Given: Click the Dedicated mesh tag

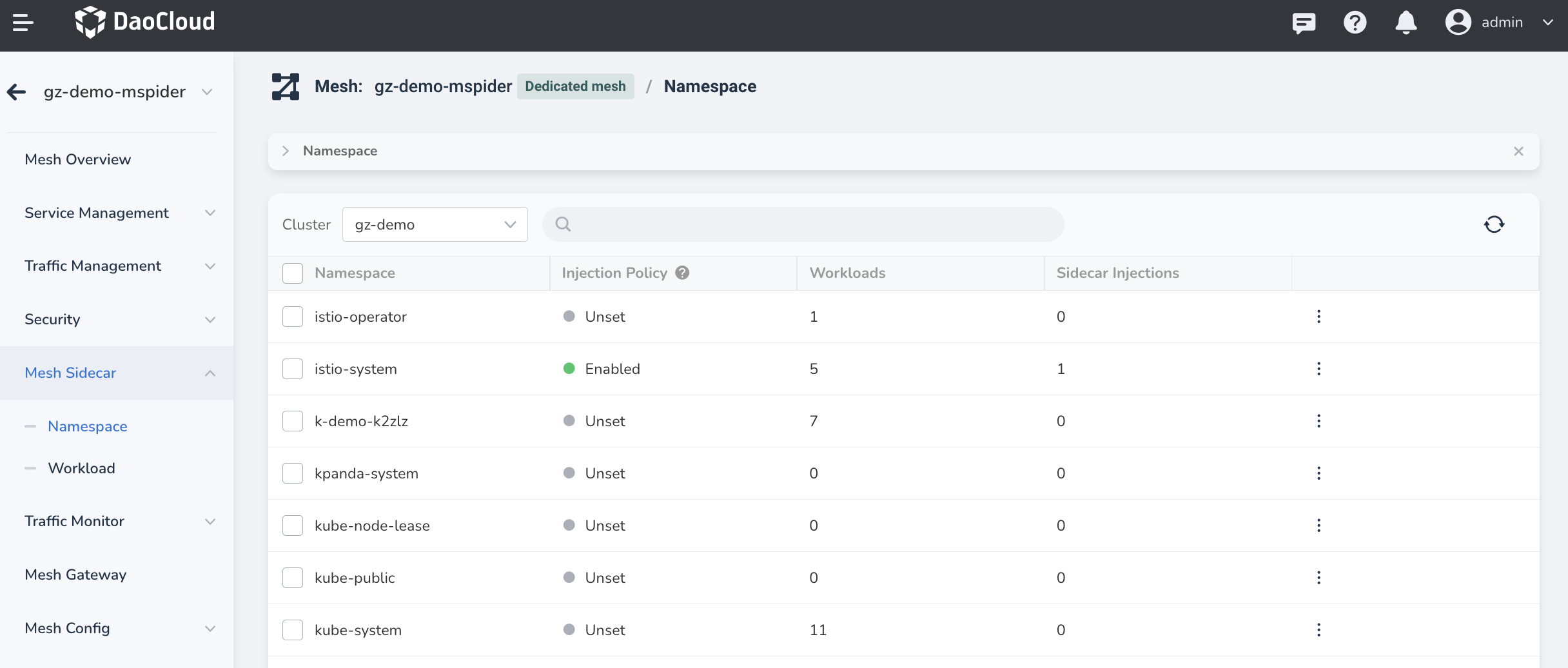Looking at the screenshot, I should 575,86.
